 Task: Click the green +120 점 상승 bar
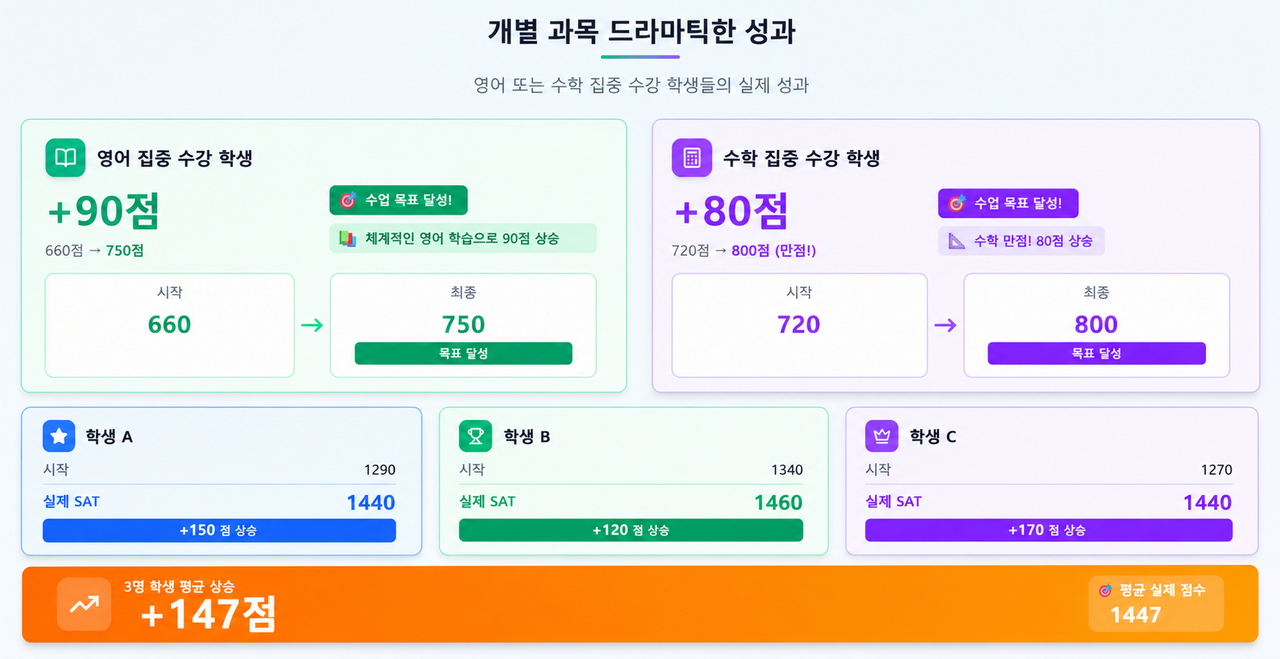[630, 530]
